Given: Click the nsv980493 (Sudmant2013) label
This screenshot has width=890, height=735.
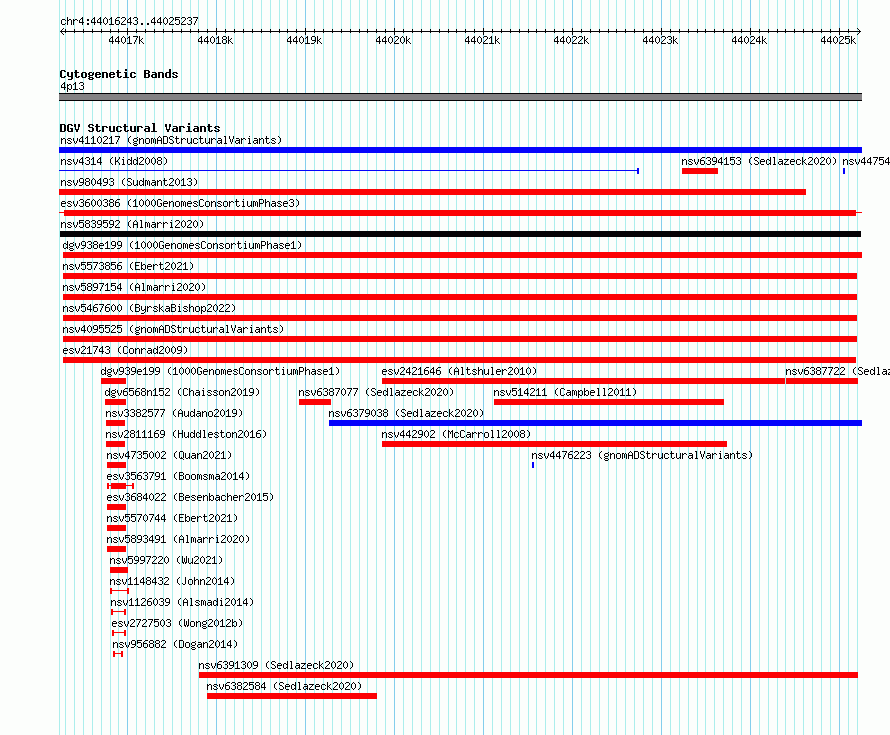Looking at the screenshot, I should (129, 182).
